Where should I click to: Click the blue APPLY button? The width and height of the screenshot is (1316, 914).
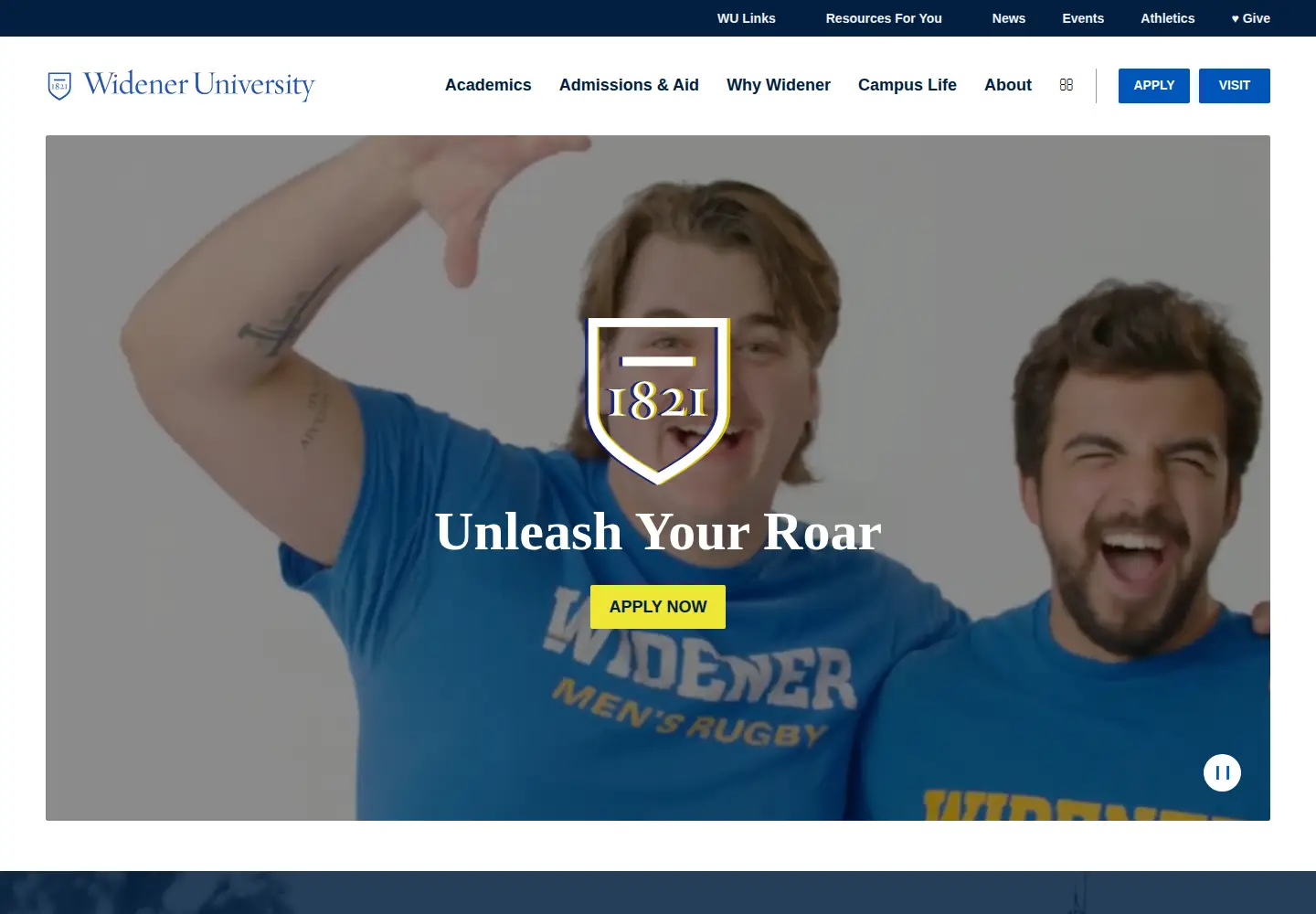click(1154, 86)
